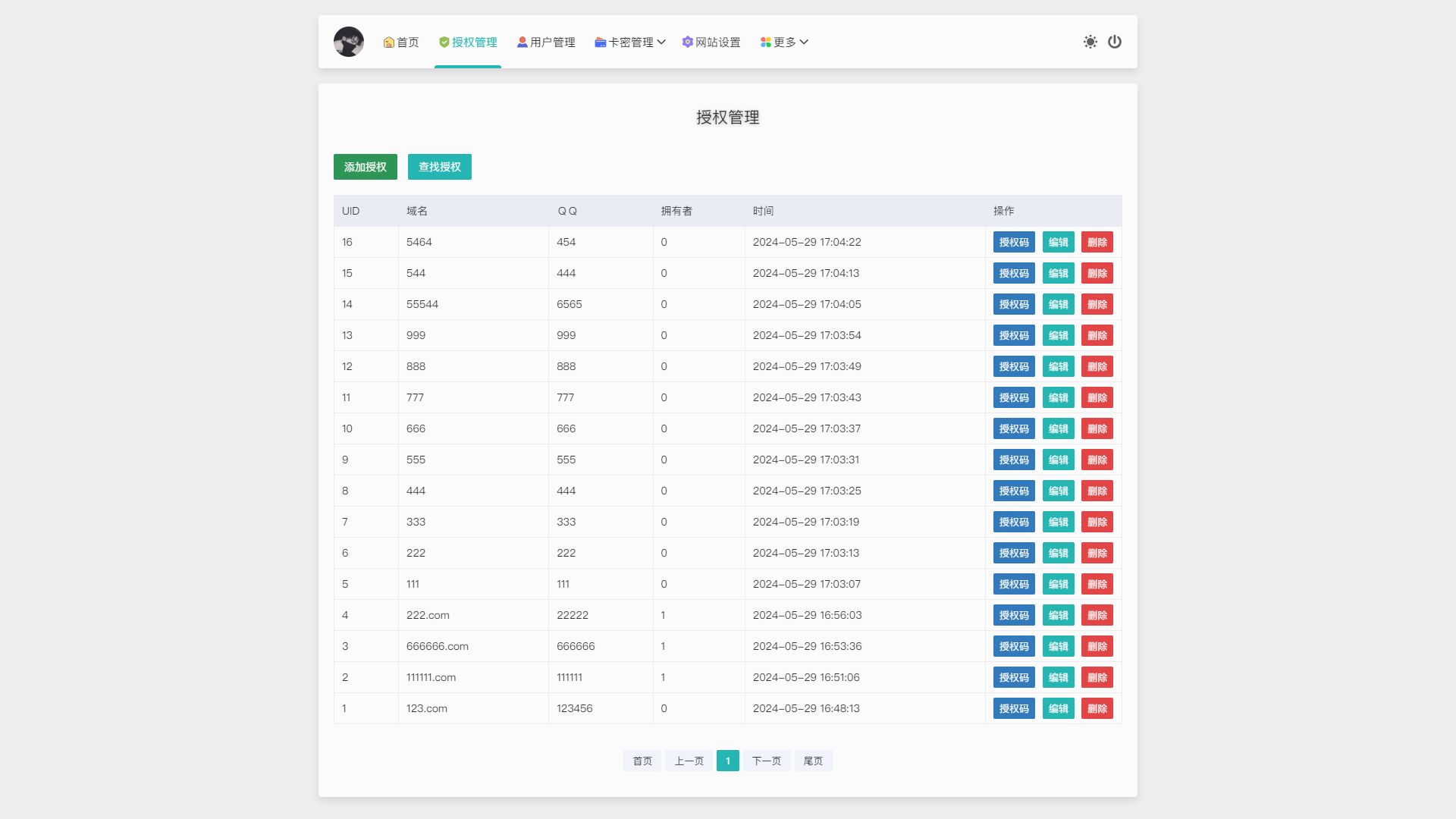The image size is (1456, 819).
Task: Click the gear icon beside 网站设置
Action: (x=687, y=42)
